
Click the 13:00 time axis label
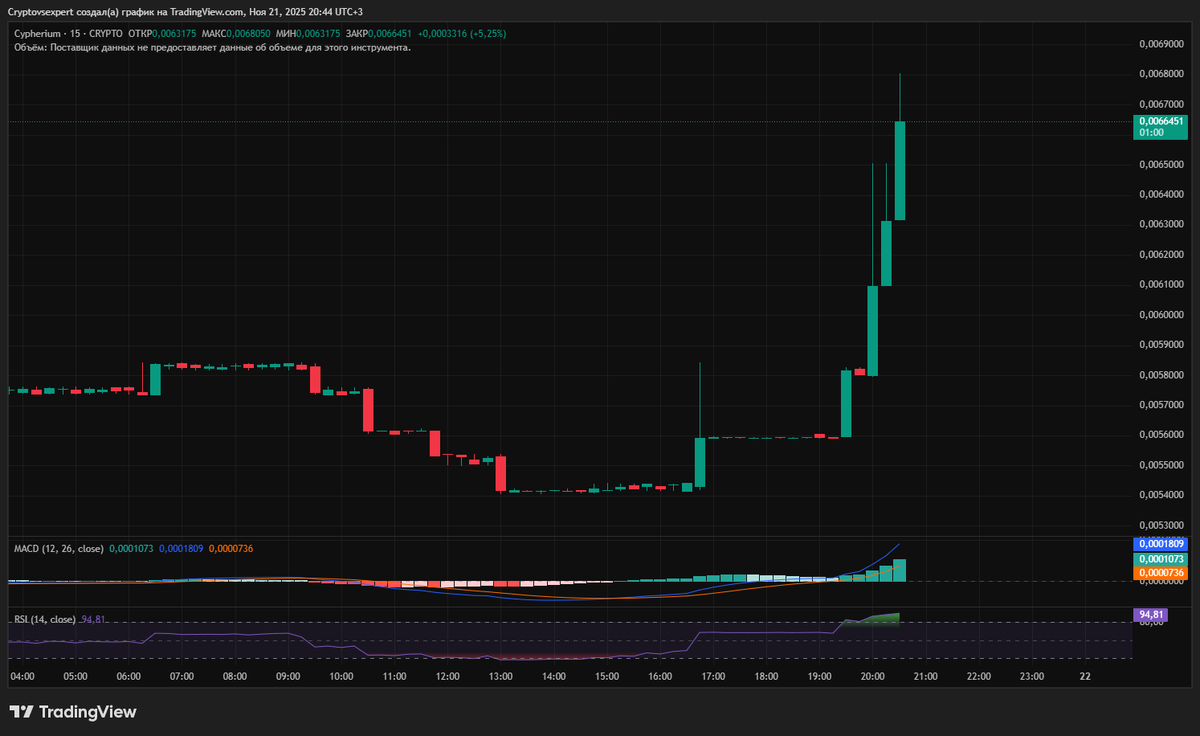tap(500, 676)
